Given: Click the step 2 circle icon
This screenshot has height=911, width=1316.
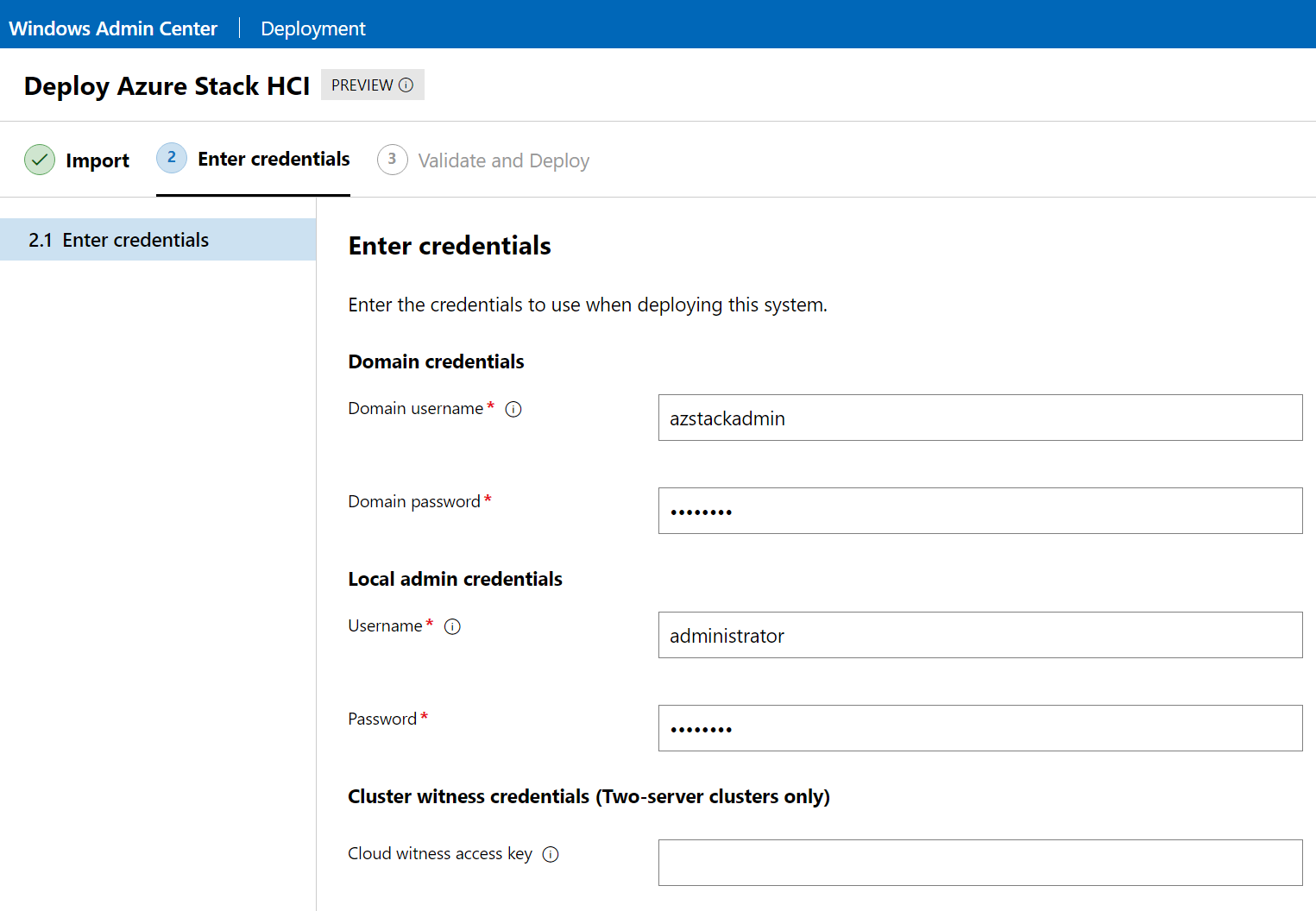Looking at the screenshot, I should pos(172,158).
